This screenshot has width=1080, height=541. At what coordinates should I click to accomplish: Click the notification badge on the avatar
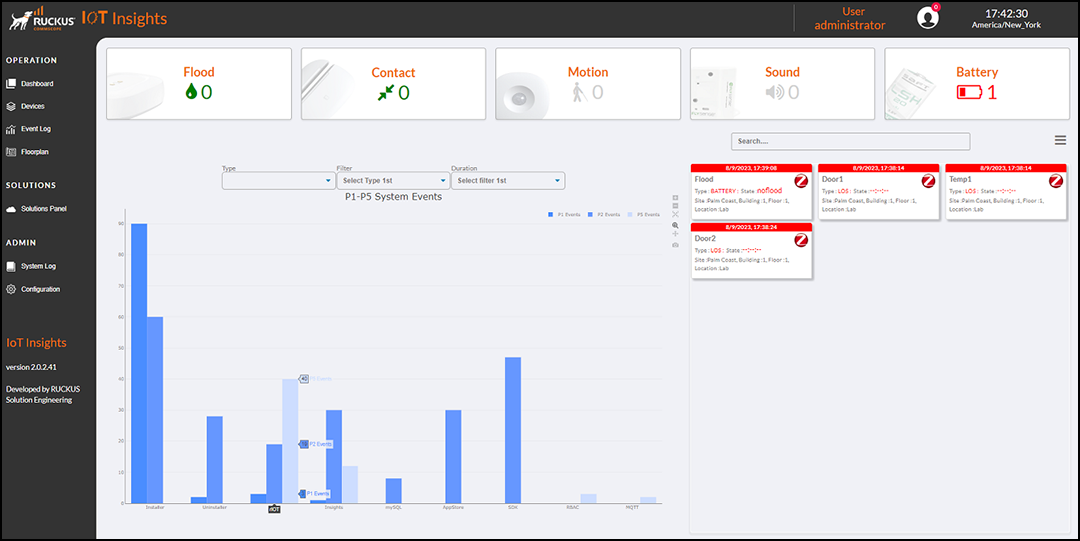935,8
